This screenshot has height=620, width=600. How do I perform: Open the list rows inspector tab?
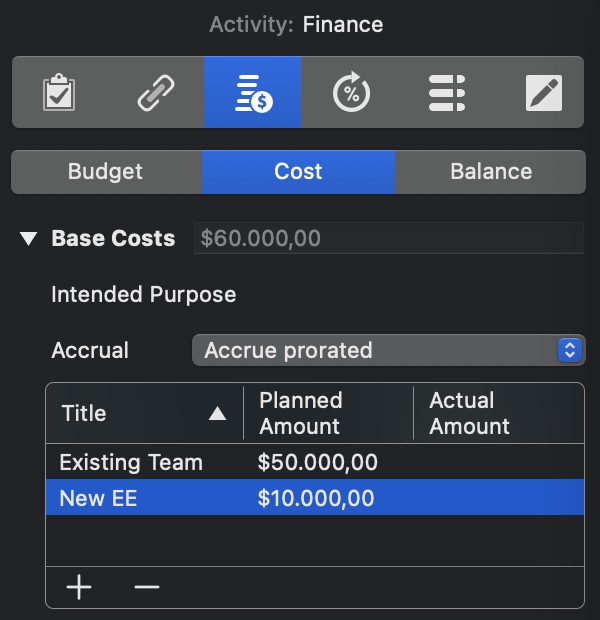447,93
